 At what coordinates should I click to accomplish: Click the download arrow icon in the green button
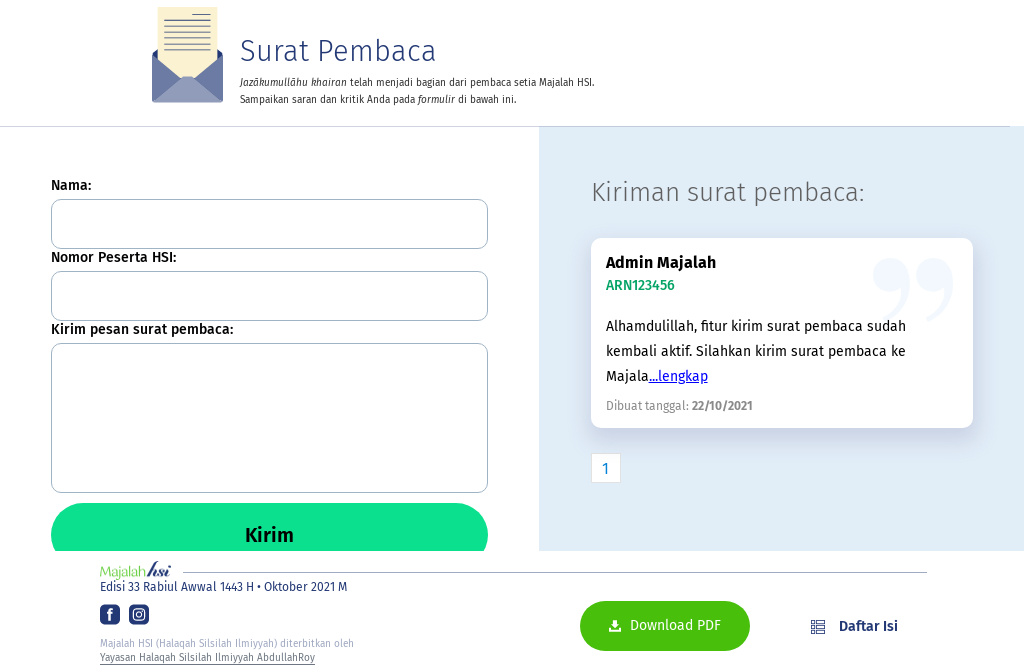614,625
